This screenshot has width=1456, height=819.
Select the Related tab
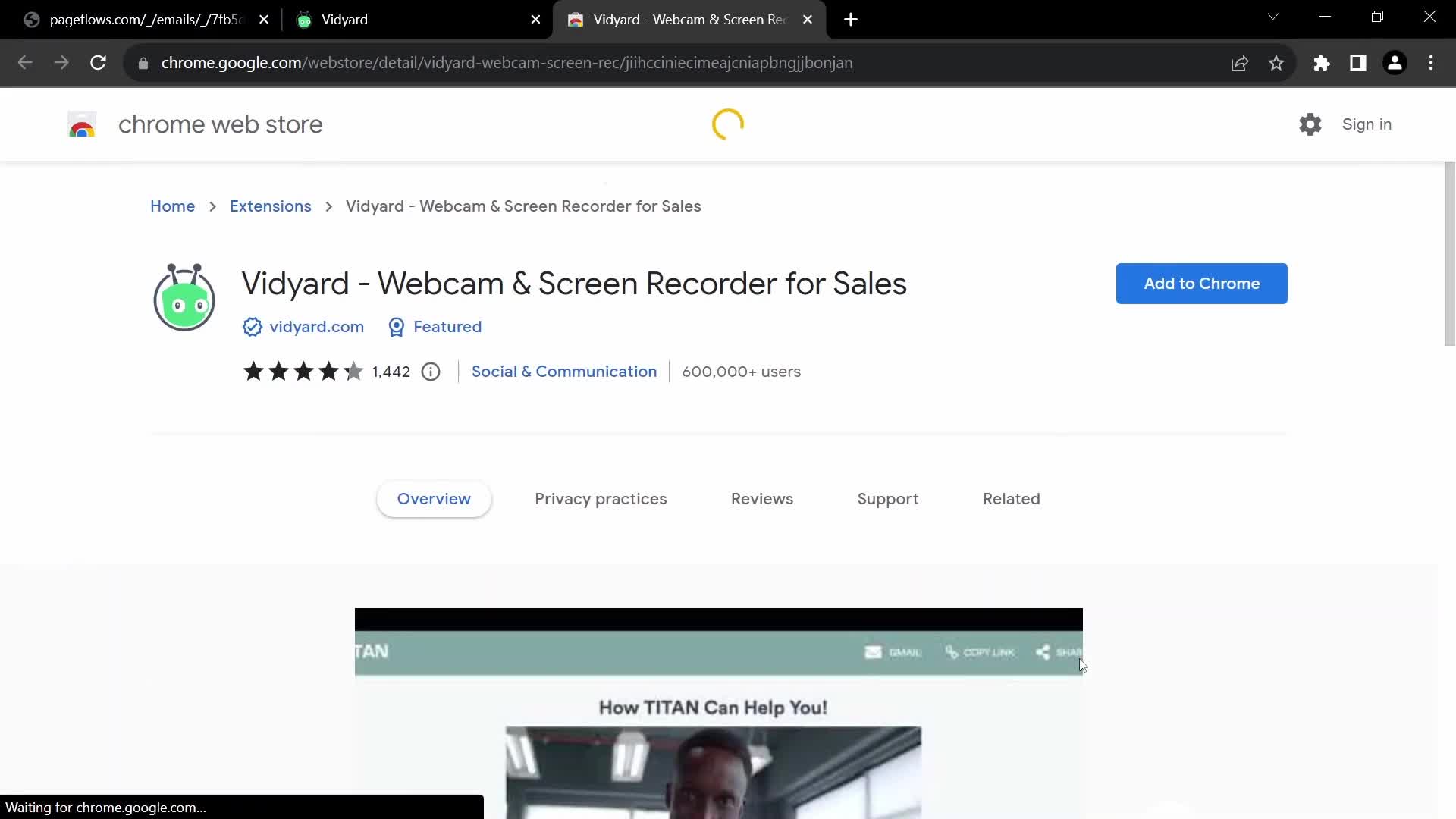[x=1011, y=498]
